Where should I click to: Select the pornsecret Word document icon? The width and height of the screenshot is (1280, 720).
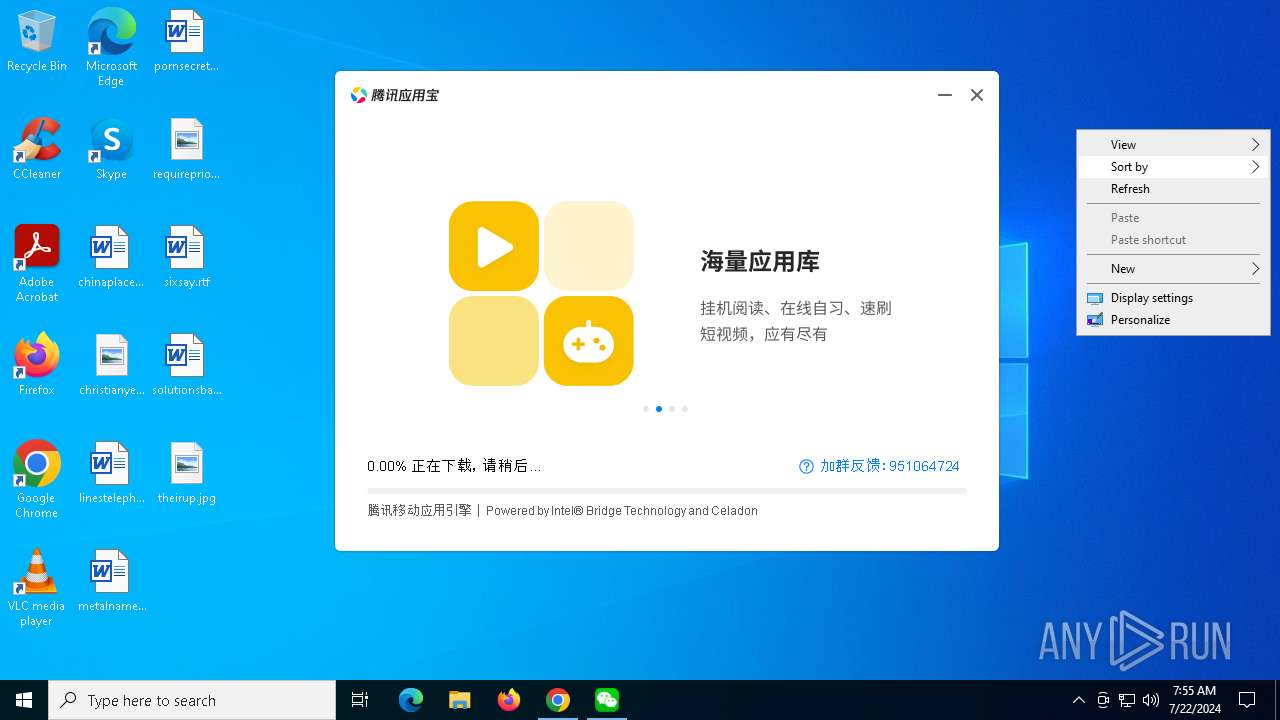click(x=186, y=41)
